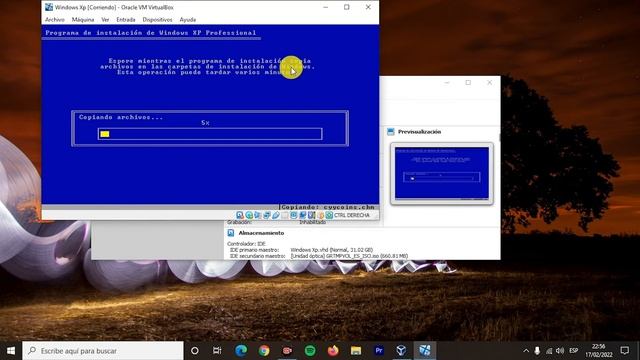
Task: Open the Ver menu
Action: pyautogui.click(x=105, y=20)
